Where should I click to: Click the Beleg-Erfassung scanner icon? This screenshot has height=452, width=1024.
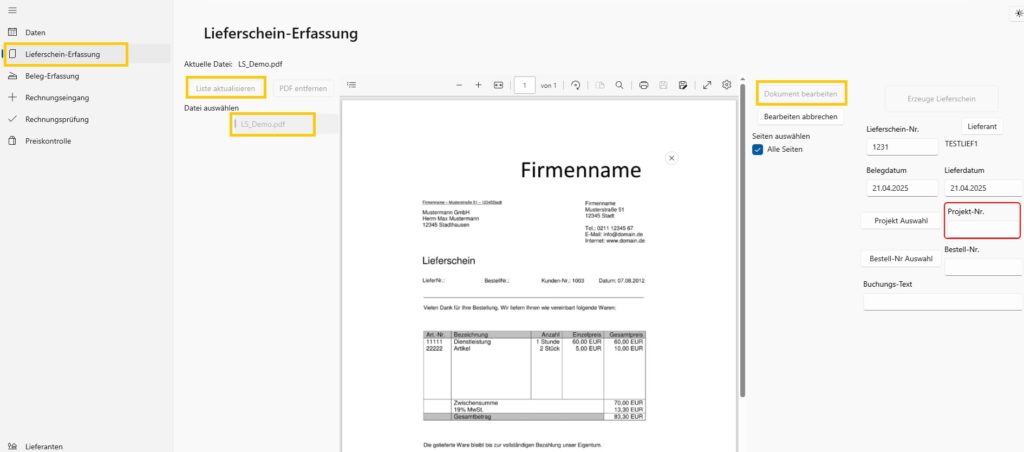(12, 76)
